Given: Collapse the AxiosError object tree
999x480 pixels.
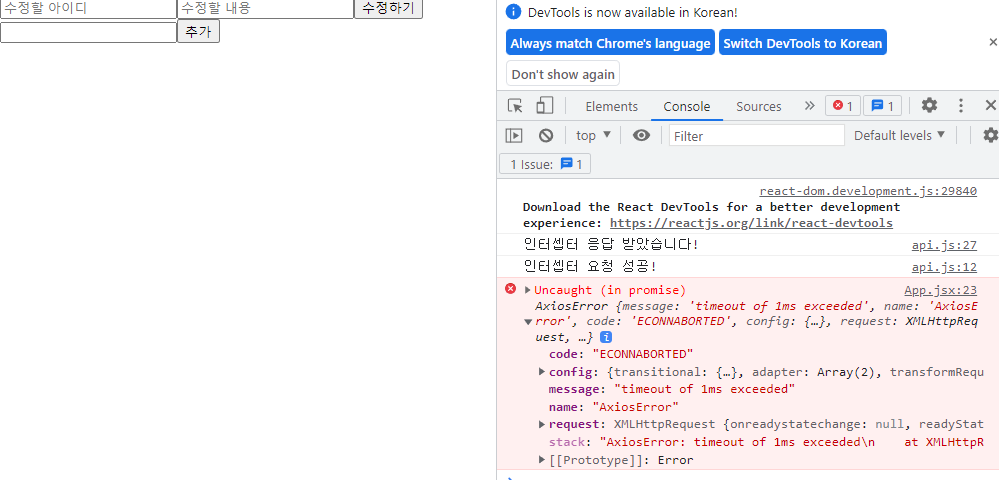Looking at the screenshot, I should click(x=528, y=321).
